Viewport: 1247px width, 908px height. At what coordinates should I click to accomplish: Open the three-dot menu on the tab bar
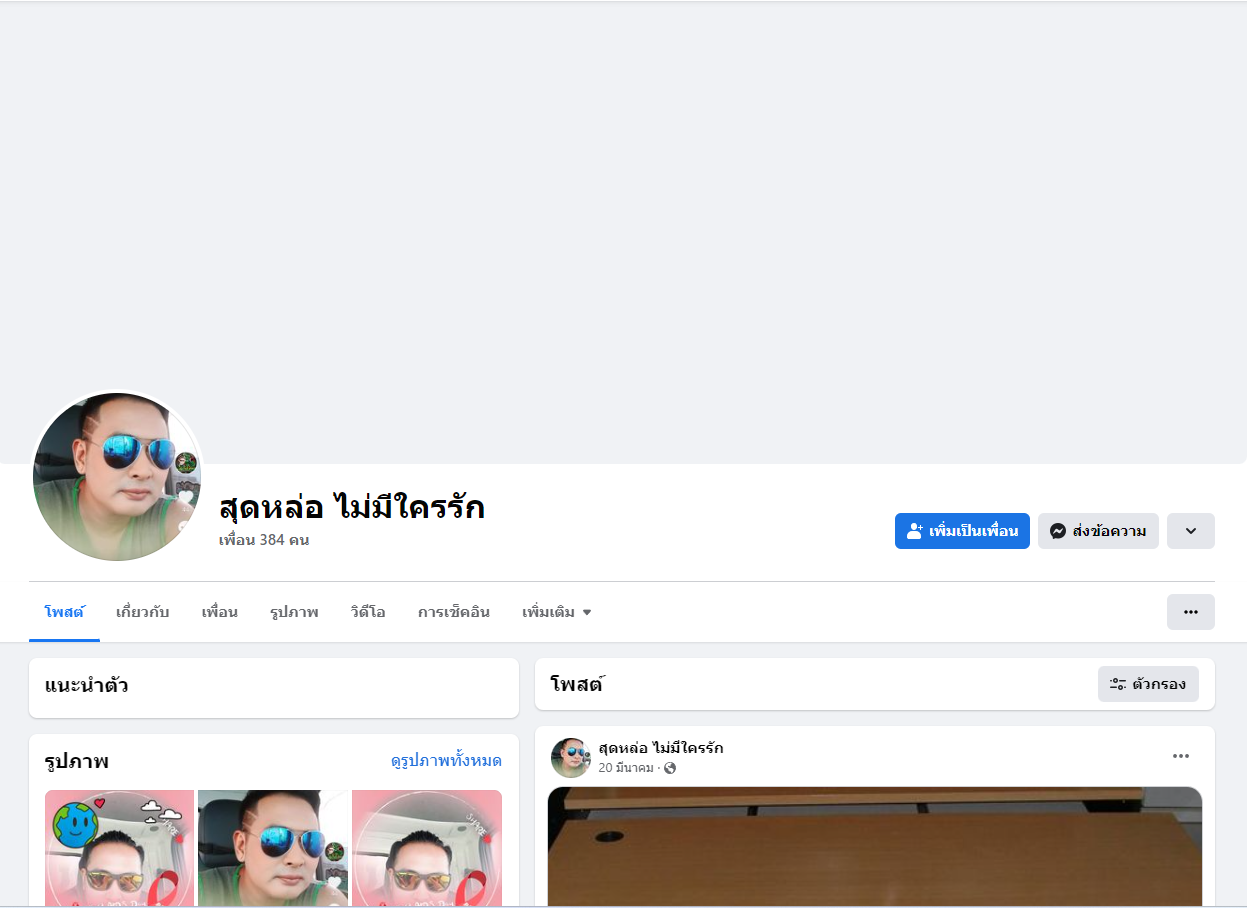1191,612
